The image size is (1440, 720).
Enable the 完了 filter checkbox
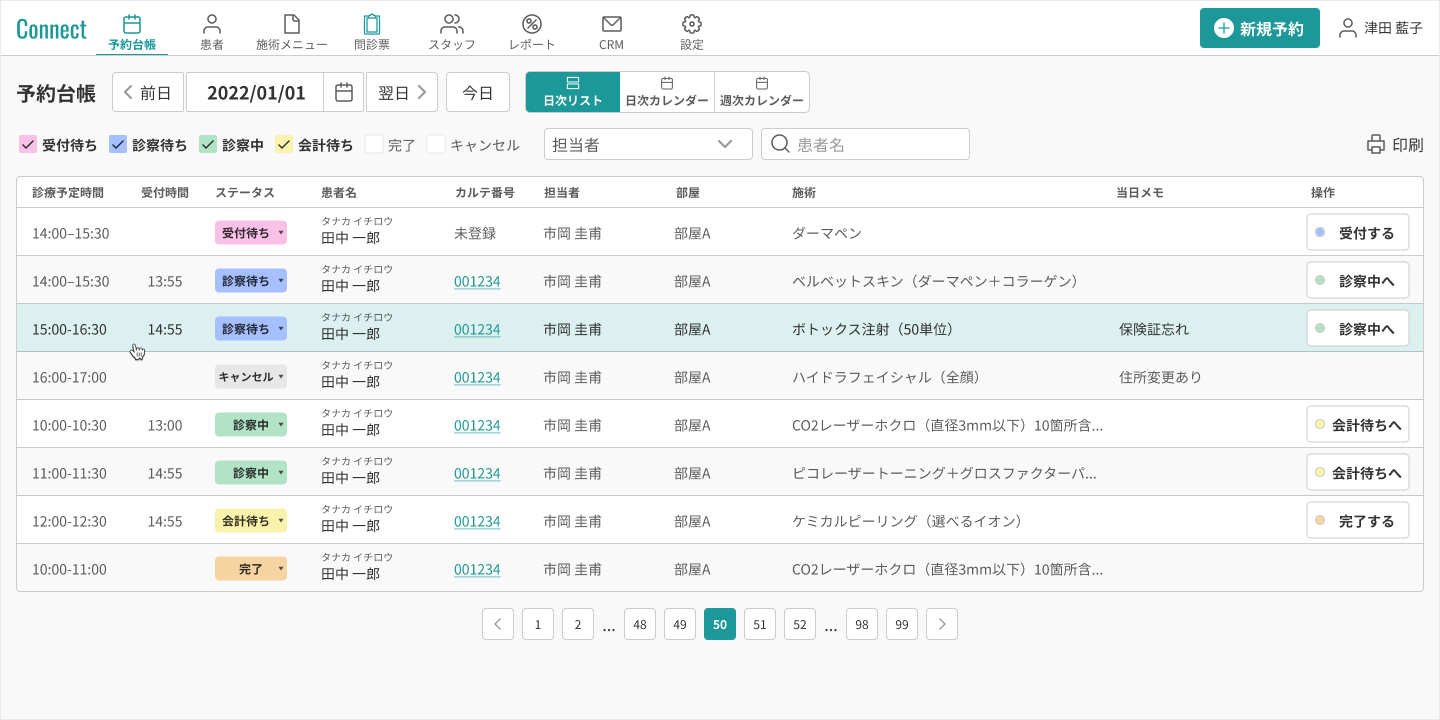coord(374,144)
